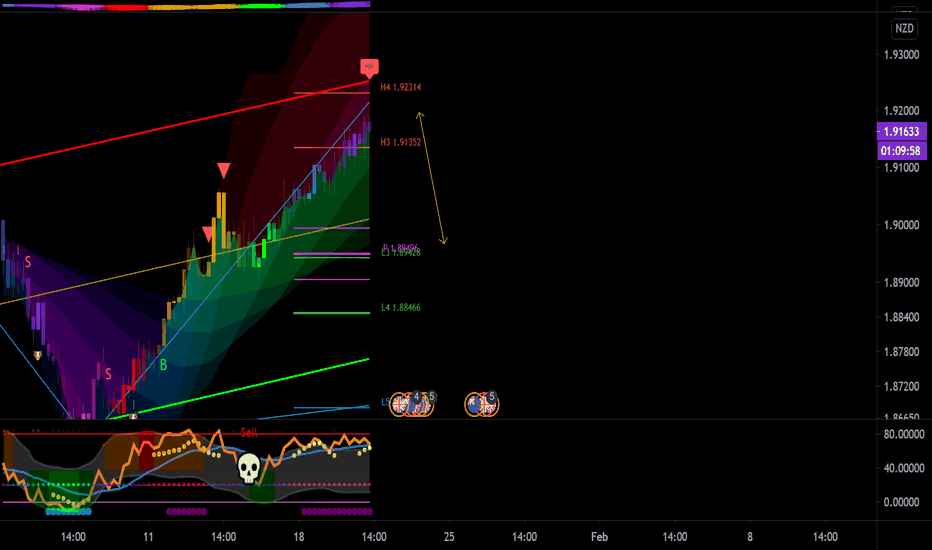Click the current price label 1.91633
The height and width of the screenshot is (550, 932).
pyautogui.click(x=902, y=131)
